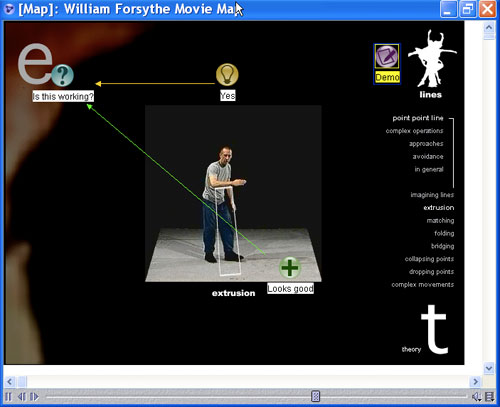Click the dancer video thumbnail
Image resolution: width=500 pixels, height=407 pixels.
(233, 193)
